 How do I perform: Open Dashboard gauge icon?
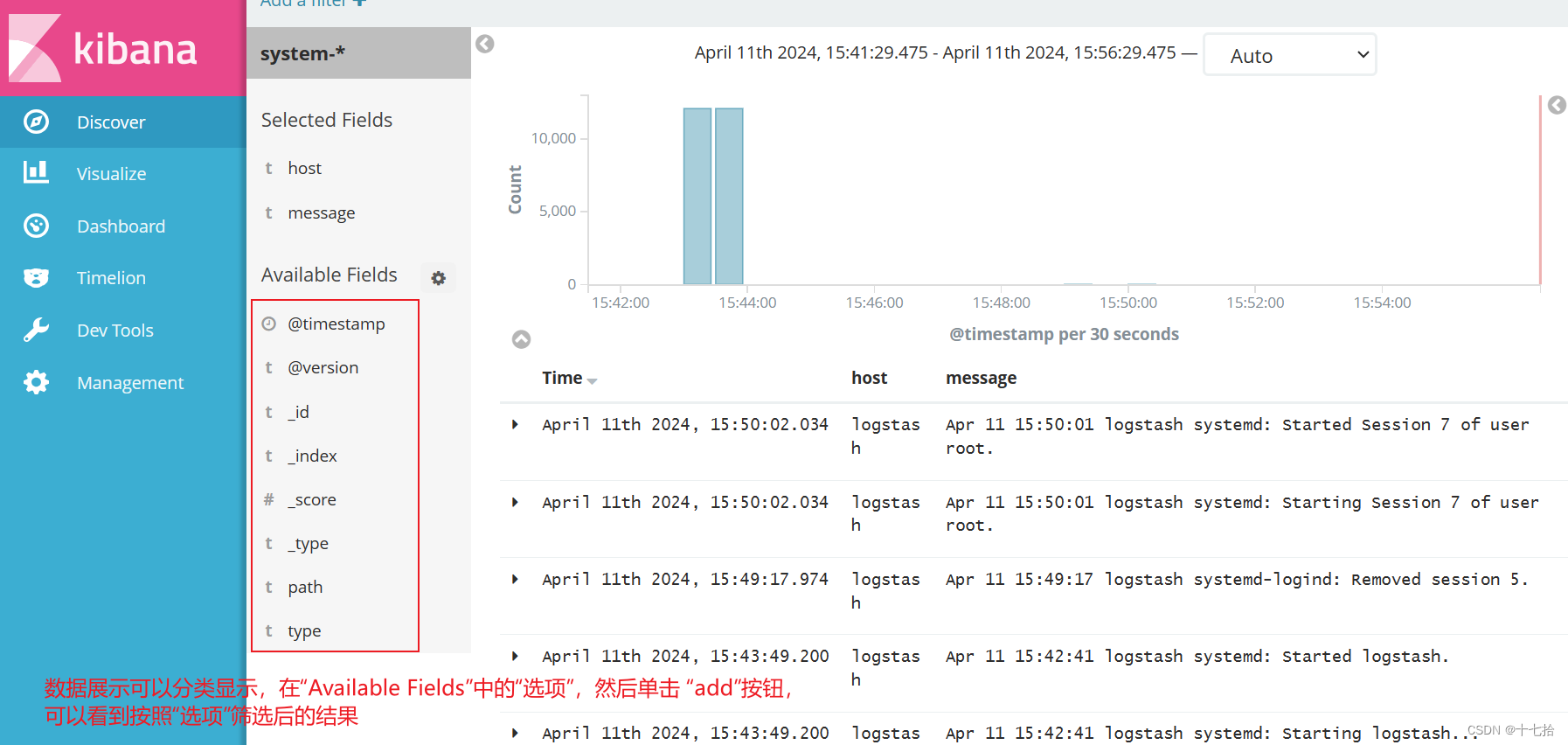point(36,226)
